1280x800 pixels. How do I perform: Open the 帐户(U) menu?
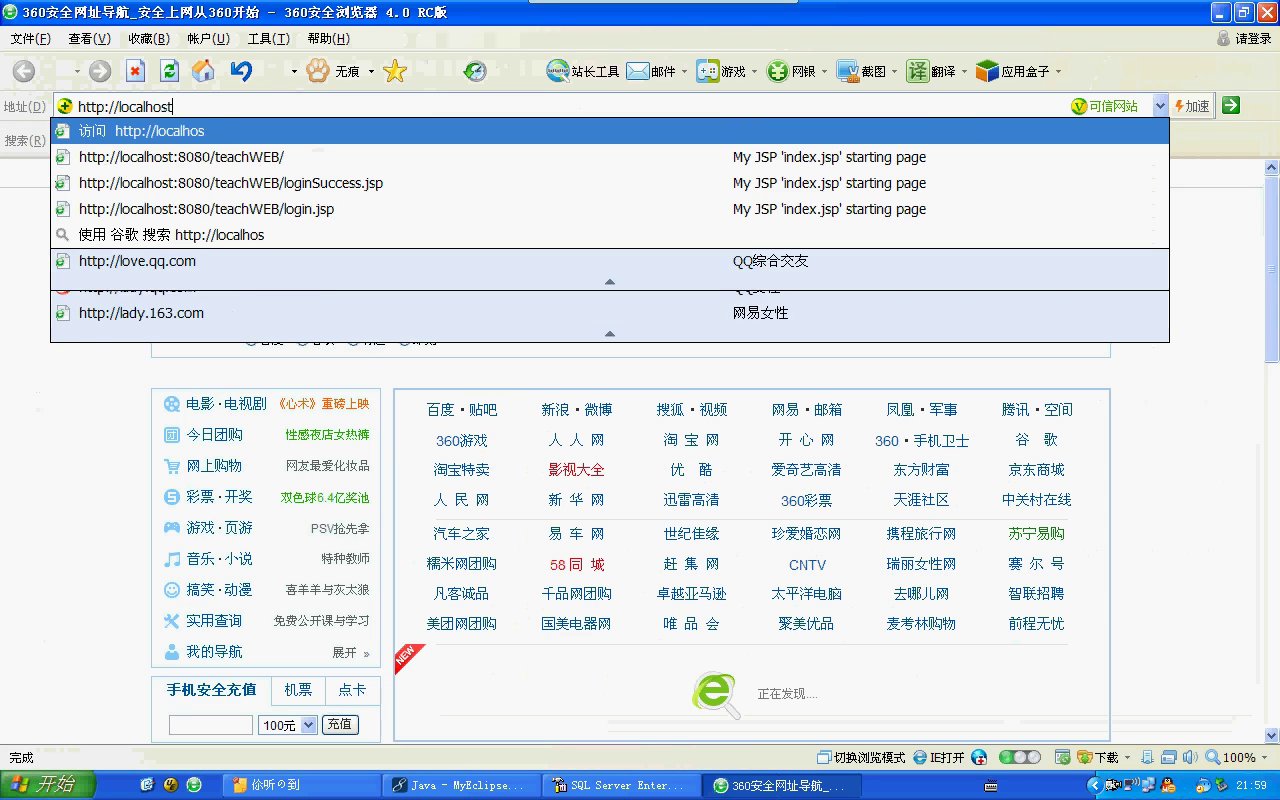tap(208, 39)
